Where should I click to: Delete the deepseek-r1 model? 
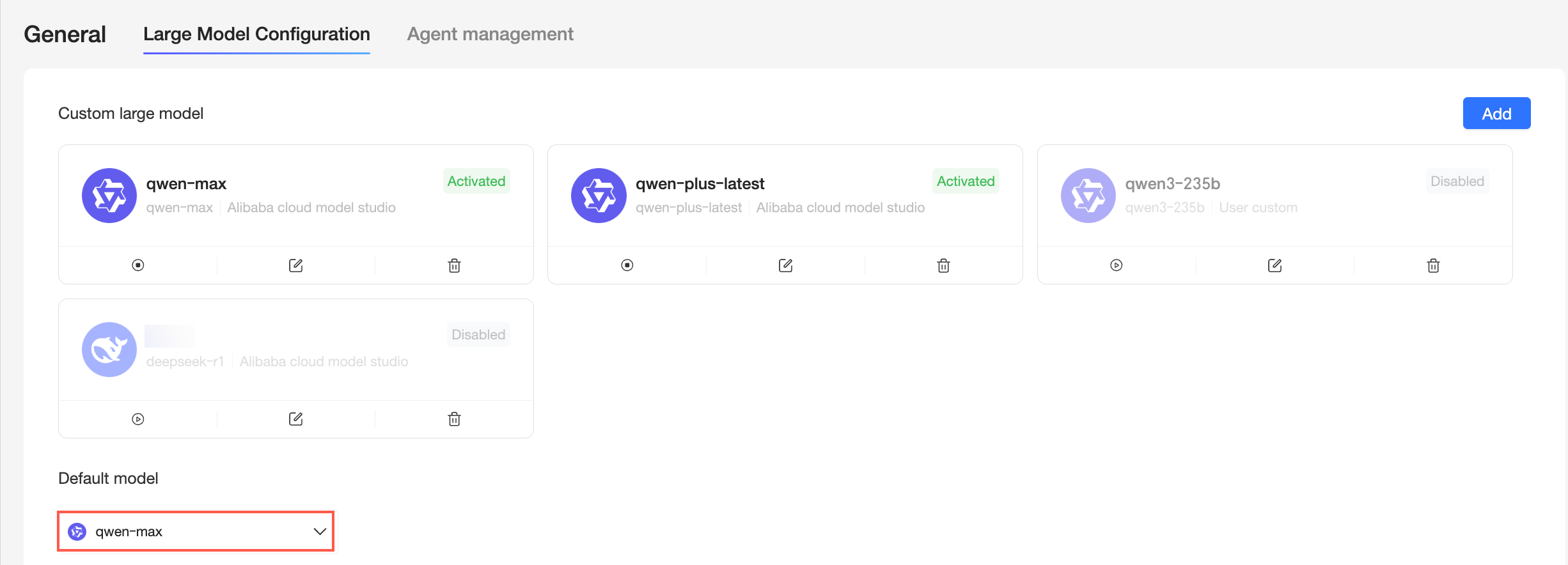[454, 419]
